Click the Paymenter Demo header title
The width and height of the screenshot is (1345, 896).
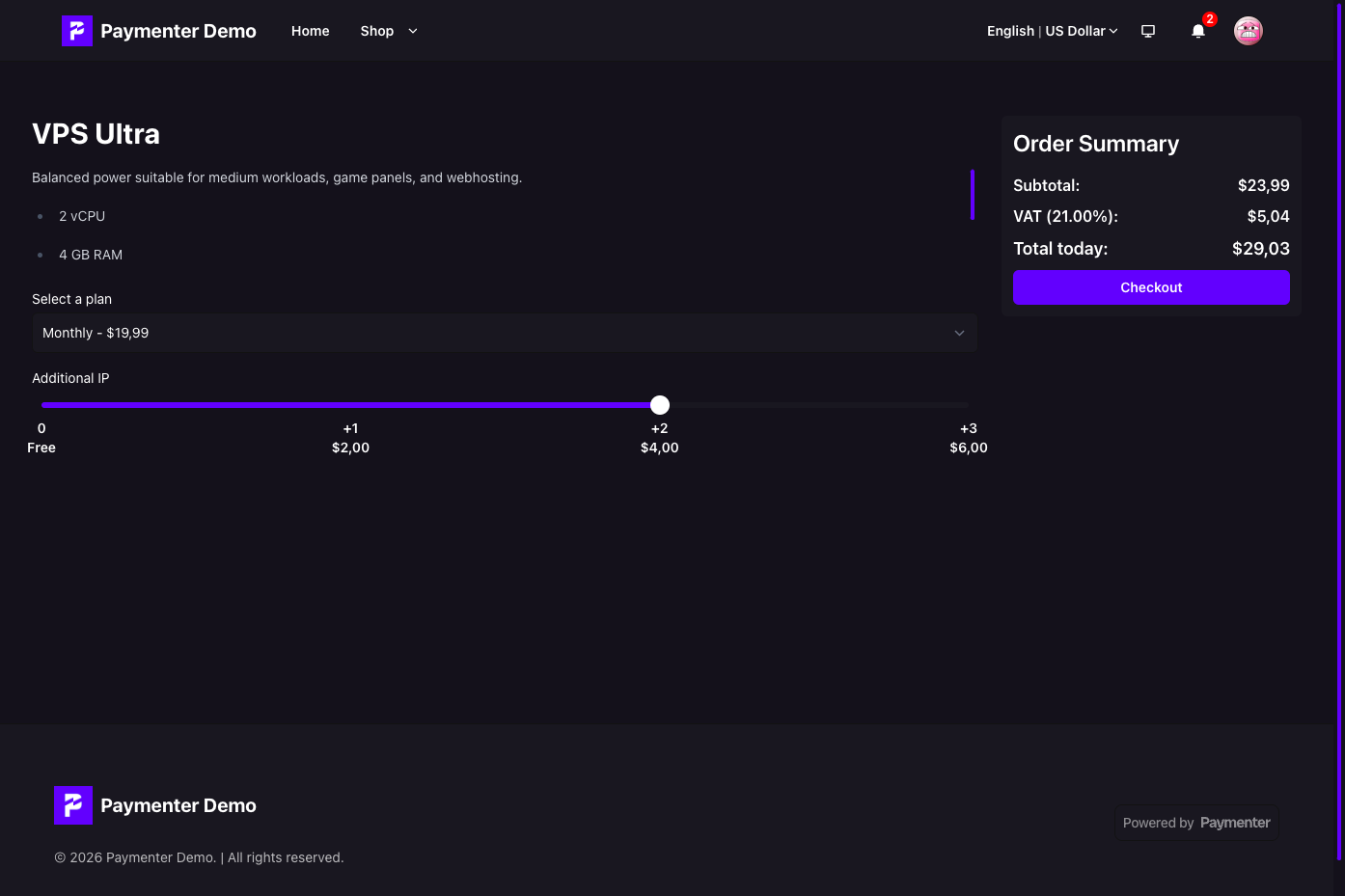point(178,31)
